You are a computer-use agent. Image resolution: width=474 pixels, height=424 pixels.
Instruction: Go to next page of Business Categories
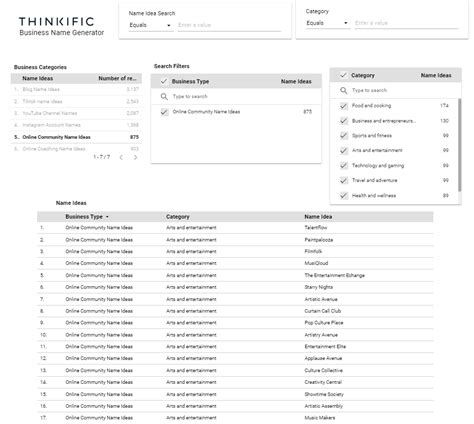135,157
